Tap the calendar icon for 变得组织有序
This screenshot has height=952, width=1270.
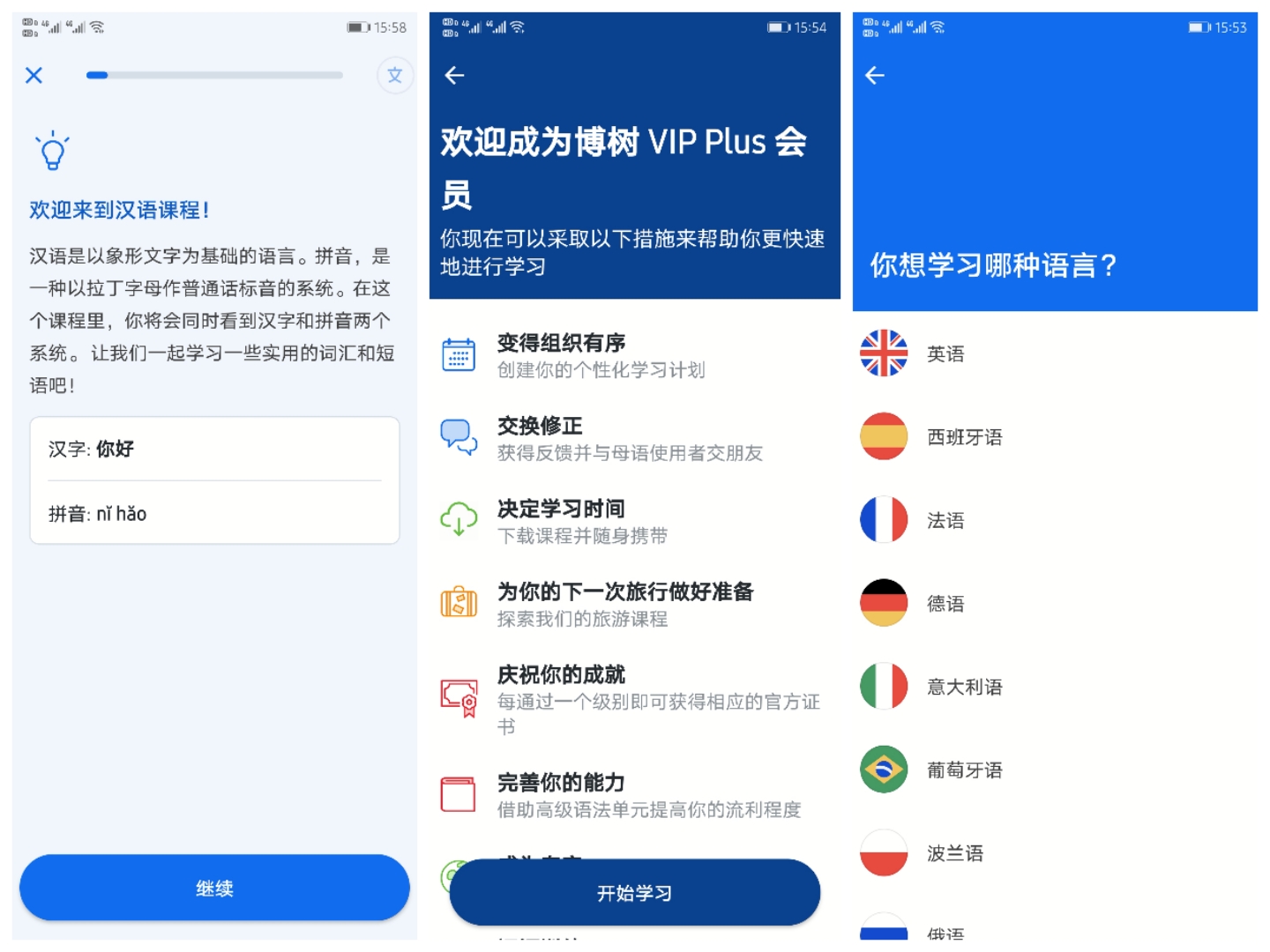(459, 355)
